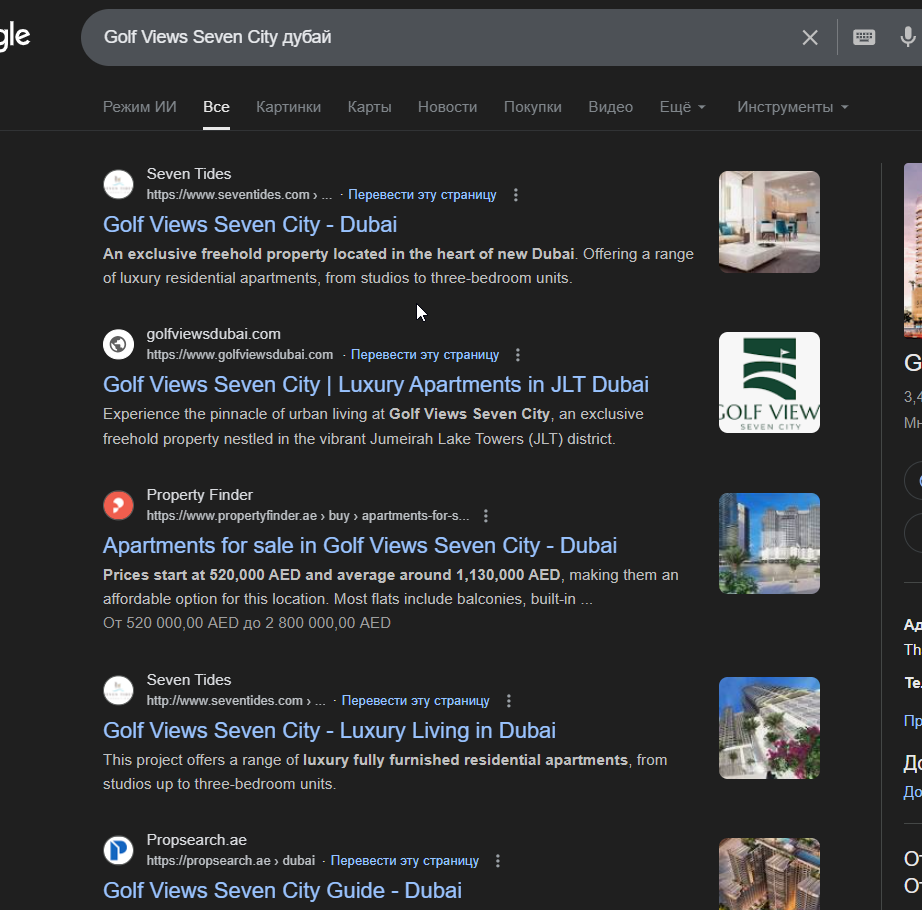Switch to Видео tab
Viewport: 922px width, 910px height.
click(x=610, y=107)
